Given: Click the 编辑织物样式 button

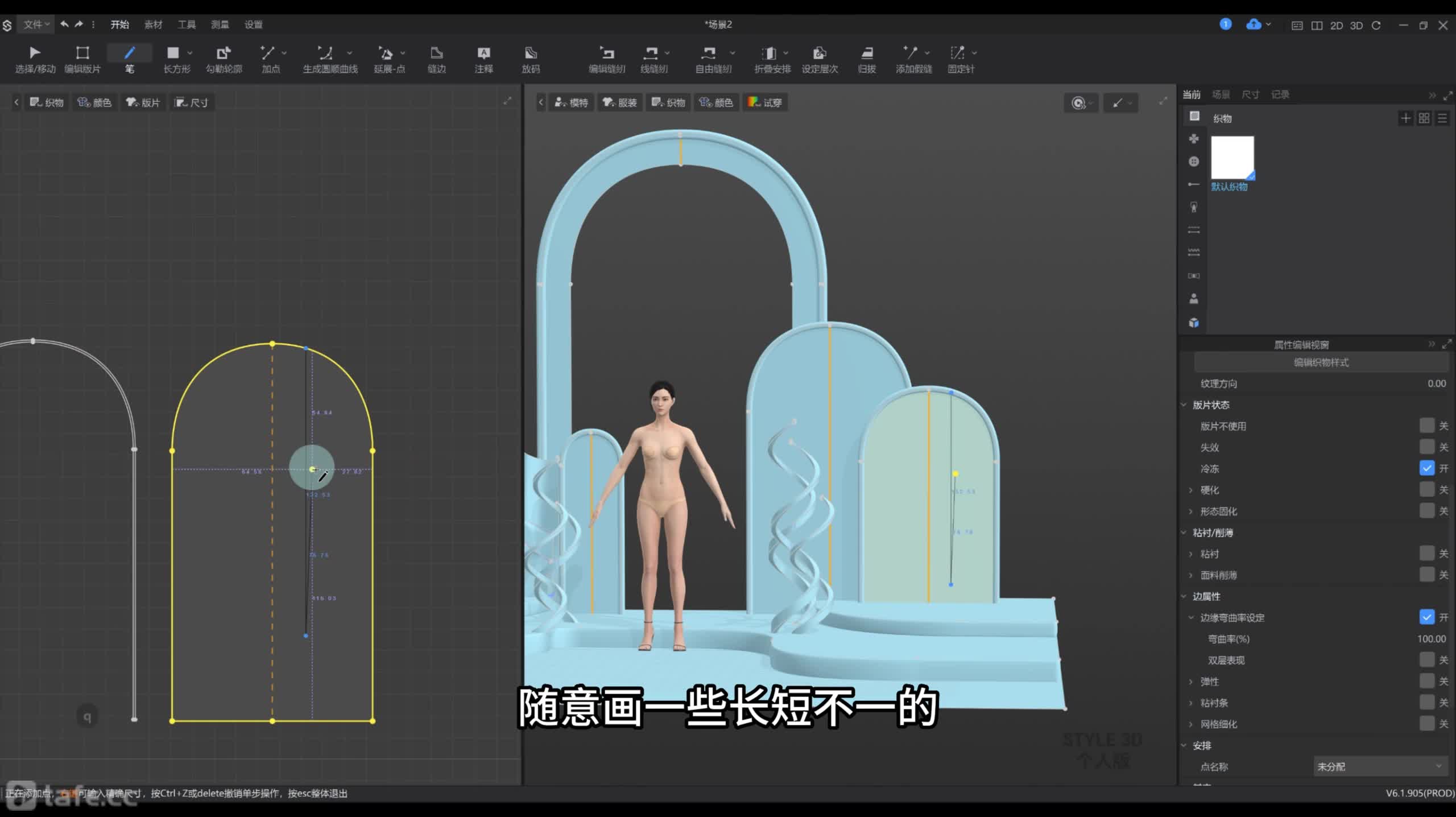Looking at the screenshot, I should pos(1321,362).
